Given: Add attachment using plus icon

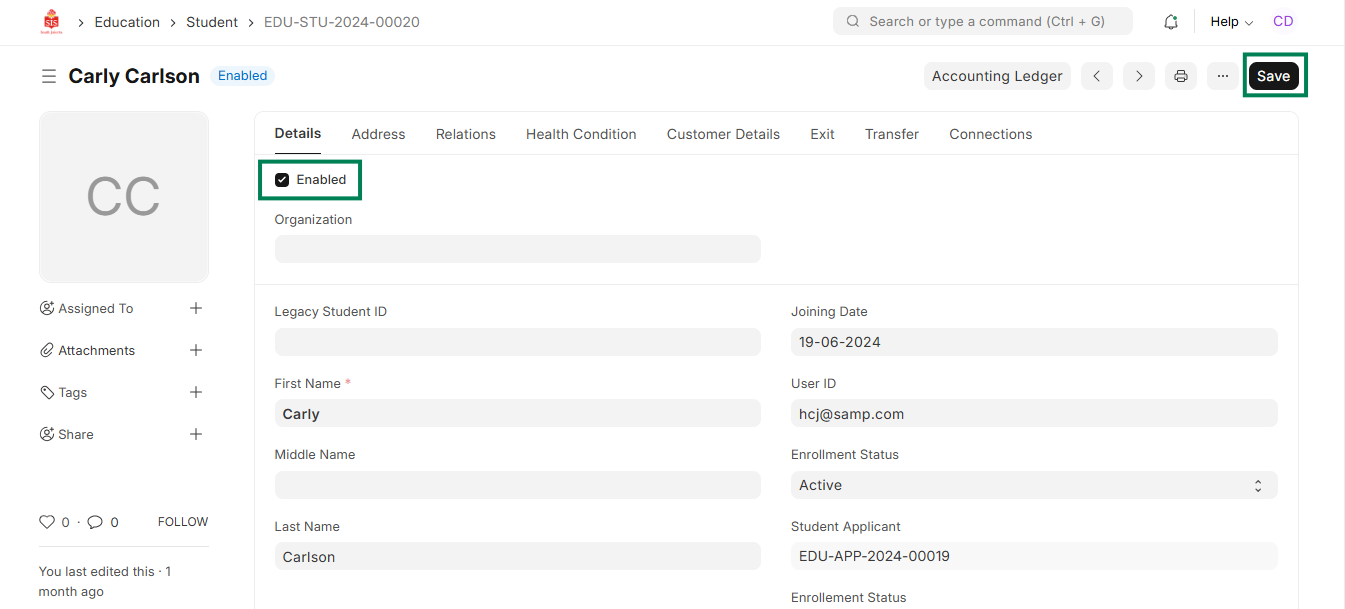Looking at the screenshot, I should [x=196, y=350].
